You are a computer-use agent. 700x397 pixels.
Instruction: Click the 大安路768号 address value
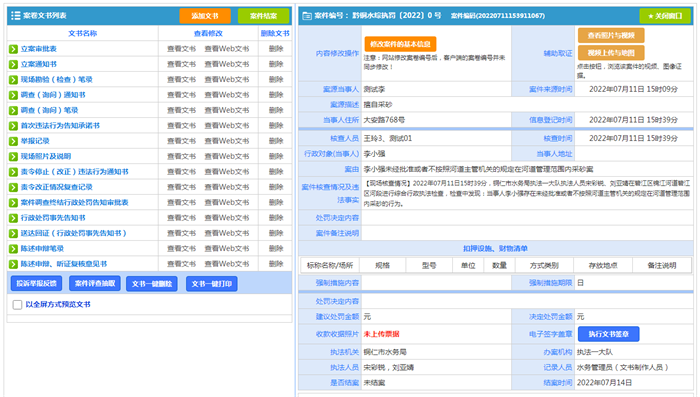[384, 120]
